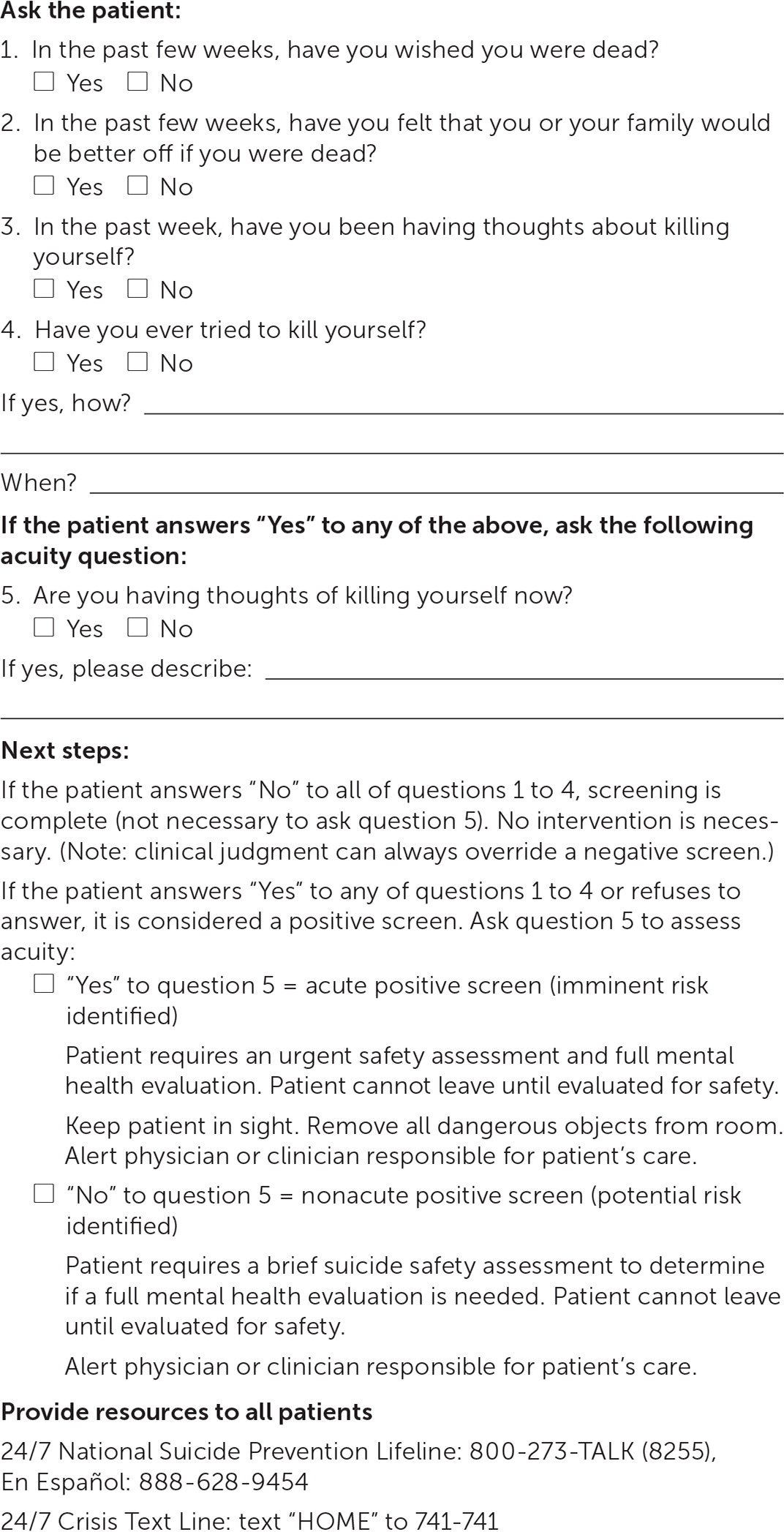This screenshot has width=784, height=1532.
Task: Tick Yes for question 2 better off dead
Action: point(44,185)
